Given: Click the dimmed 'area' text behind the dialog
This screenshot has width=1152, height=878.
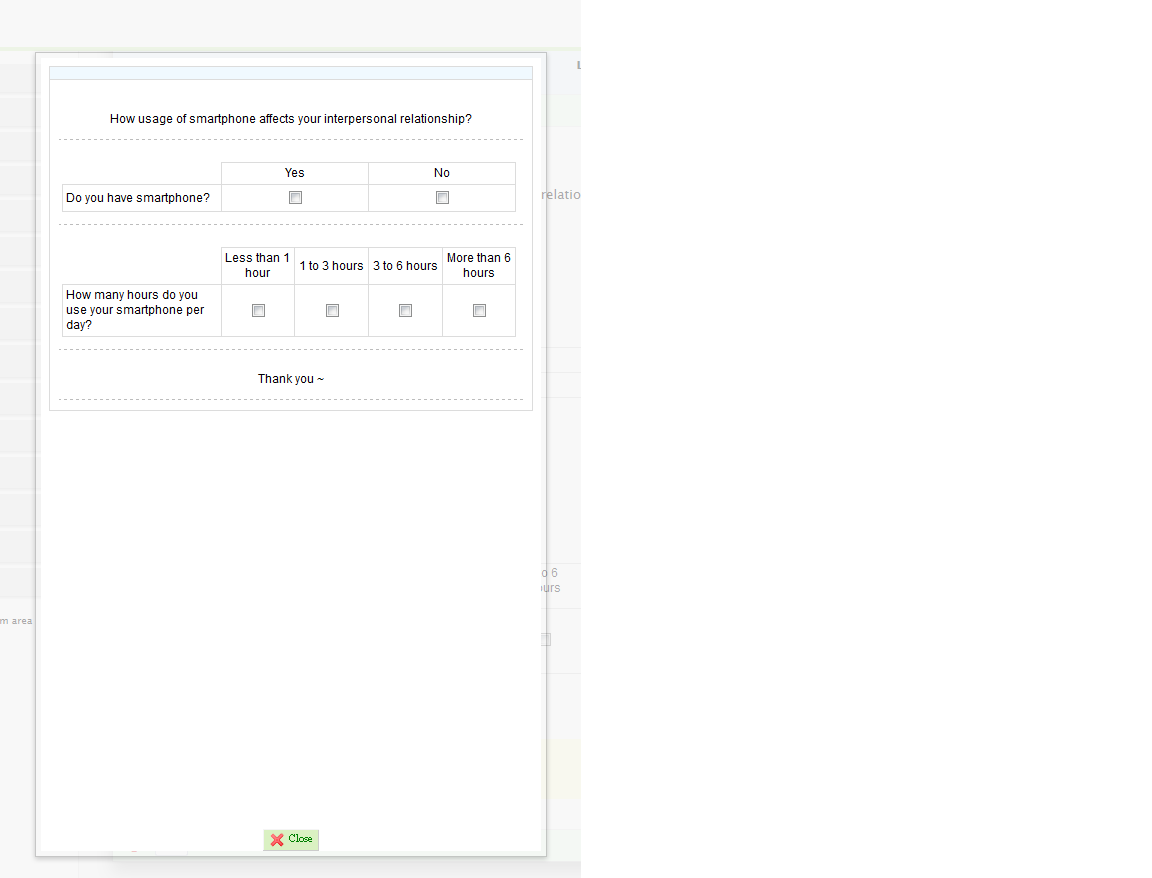Looking at the screenshot, I should point(21,621).
